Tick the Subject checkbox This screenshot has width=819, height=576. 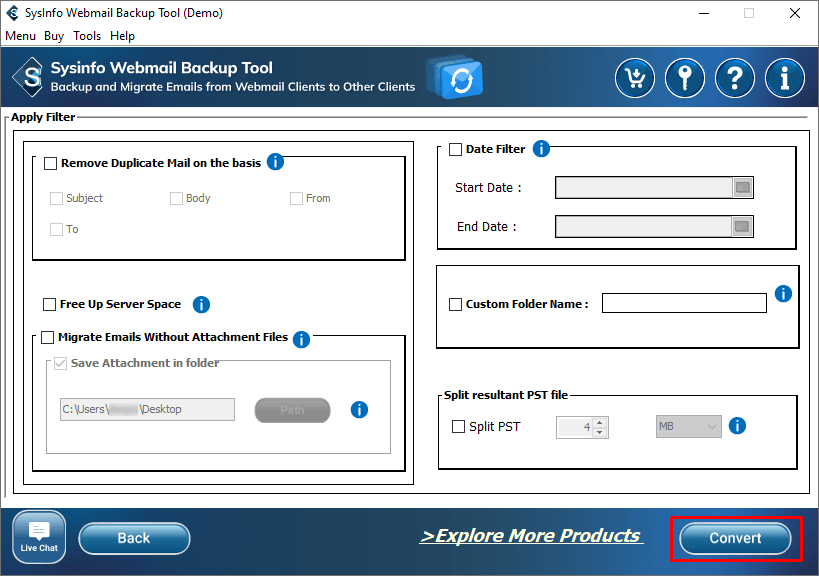(x=56, y=198)
